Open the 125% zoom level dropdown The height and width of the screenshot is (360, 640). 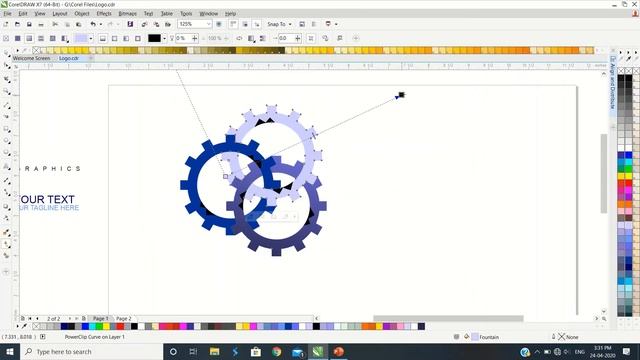coord(208,24)
